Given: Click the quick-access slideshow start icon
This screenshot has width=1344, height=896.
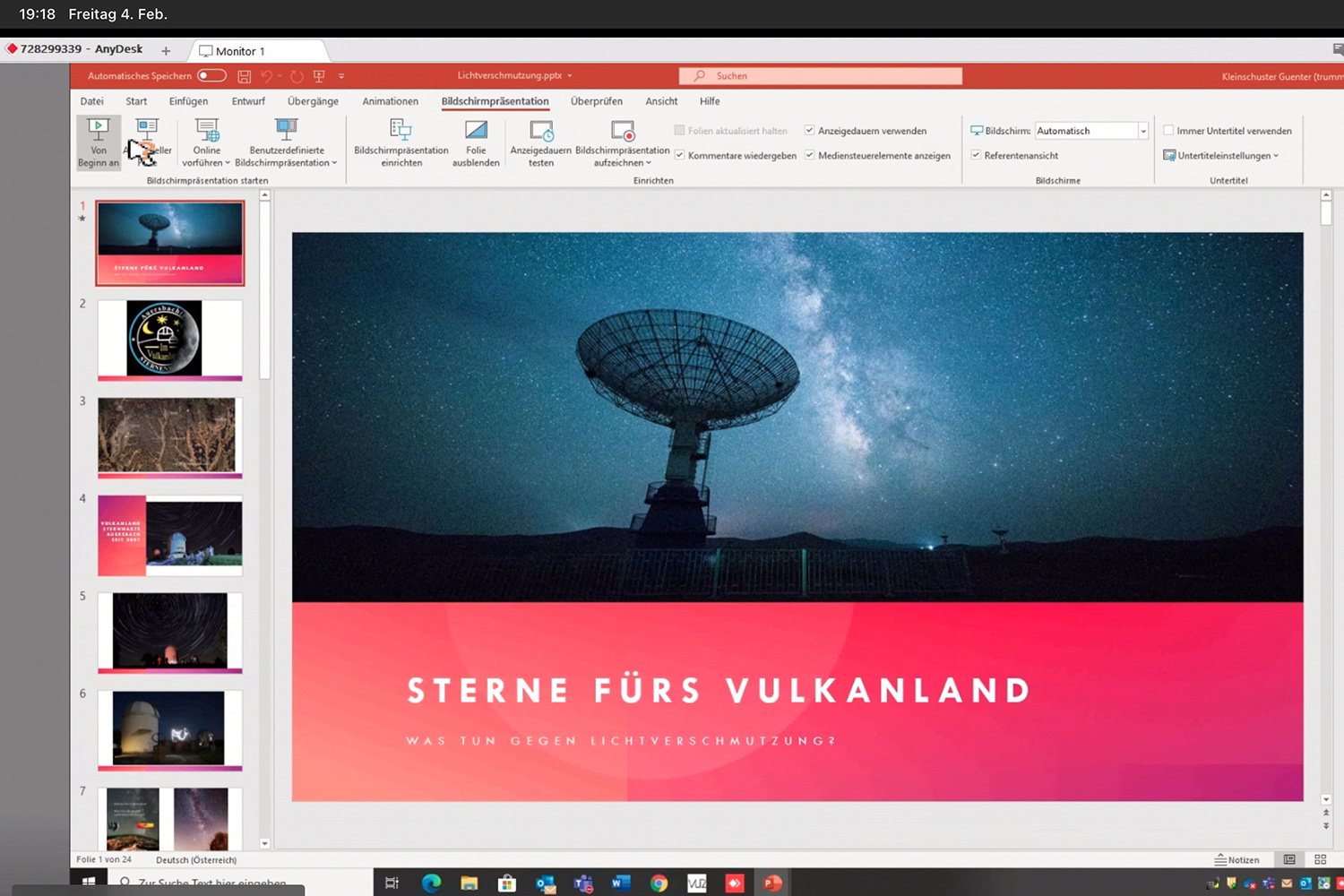Looking at the screenshot, I should 319,76.
